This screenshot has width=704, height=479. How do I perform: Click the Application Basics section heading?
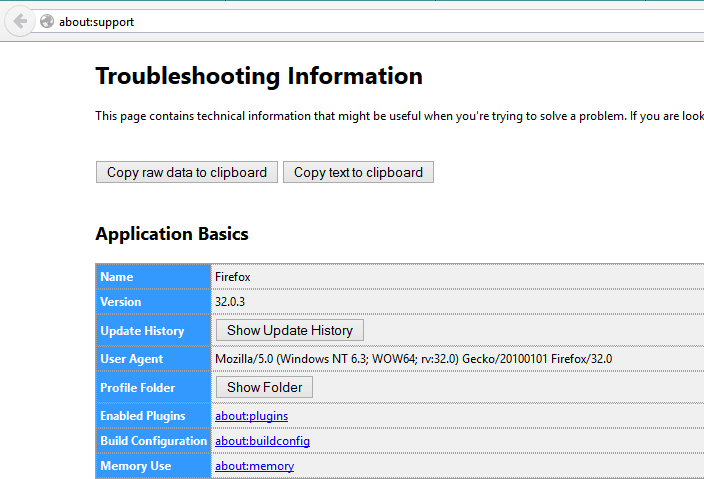[x=172, y=234]
